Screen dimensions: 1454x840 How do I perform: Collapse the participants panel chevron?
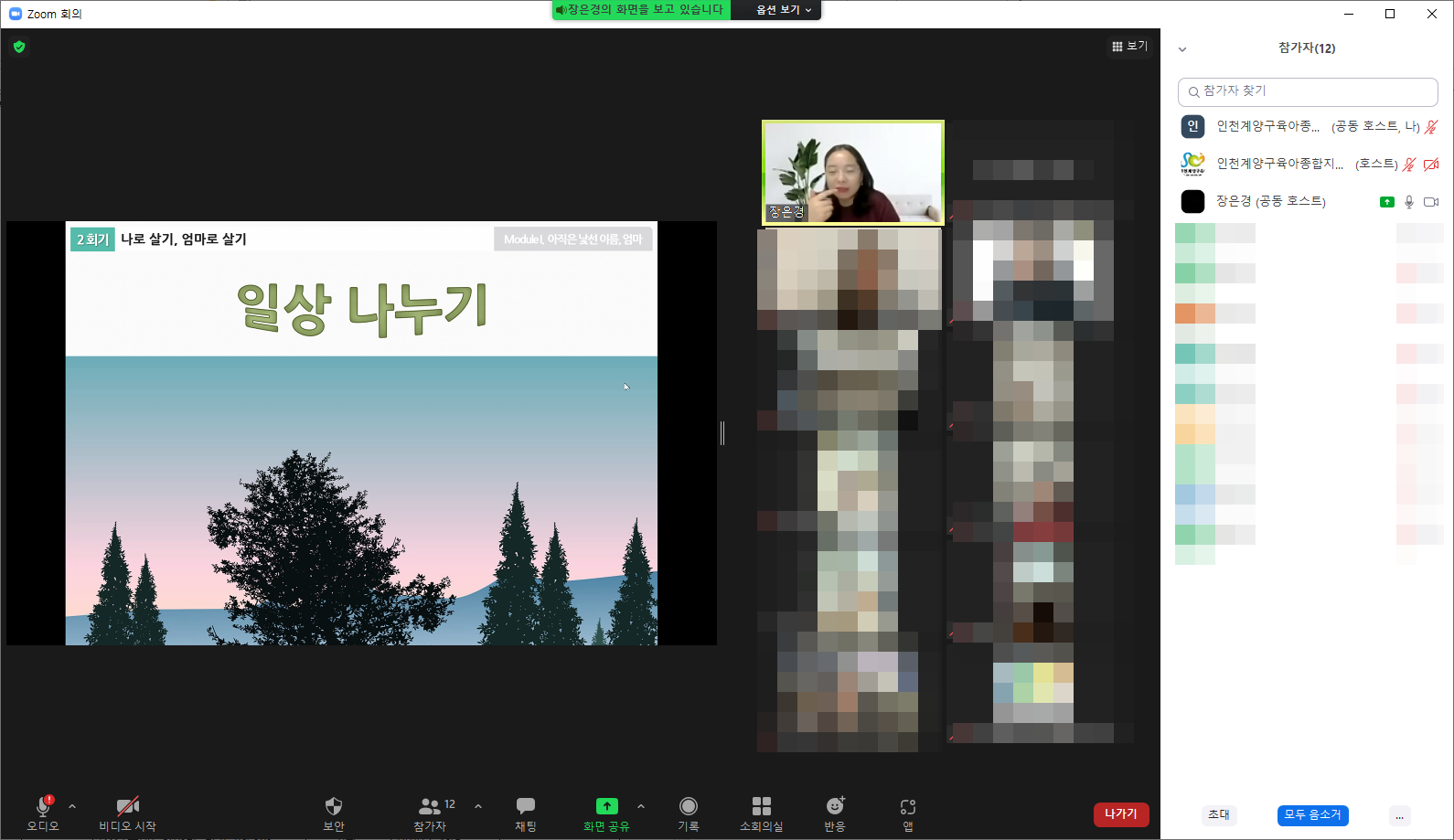(1182, 49)
